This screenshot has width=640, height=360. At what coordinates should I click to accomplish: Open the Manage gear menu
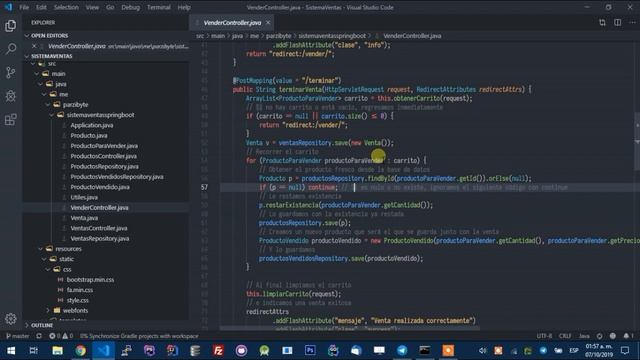tap(11, 319)
